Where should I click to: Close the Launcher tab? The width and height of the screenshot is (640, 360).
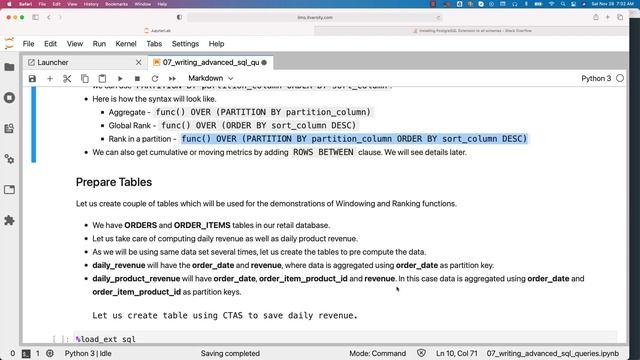pos(139,62)
